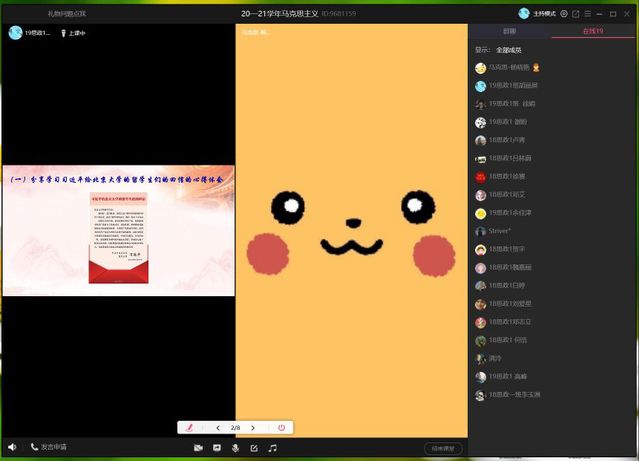Toggle the microphone icon
Image resolution: width=639 pixels, height=461 pixels.
coord(235,448)
